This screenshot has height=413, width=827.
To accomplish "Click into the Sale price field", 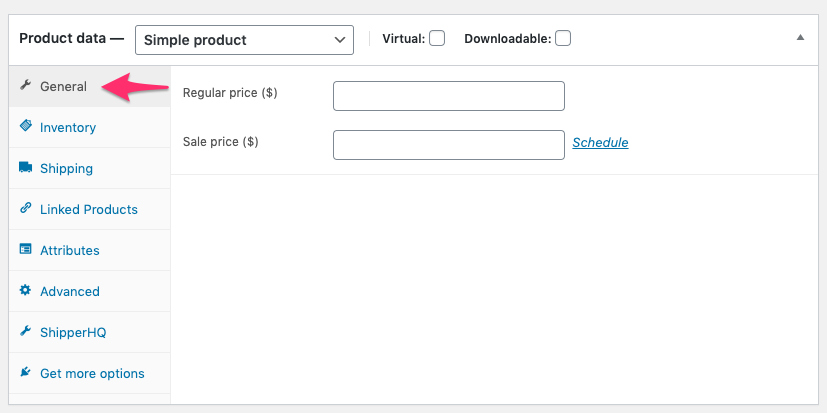I will pyautogui.click(x=448, y=145).
